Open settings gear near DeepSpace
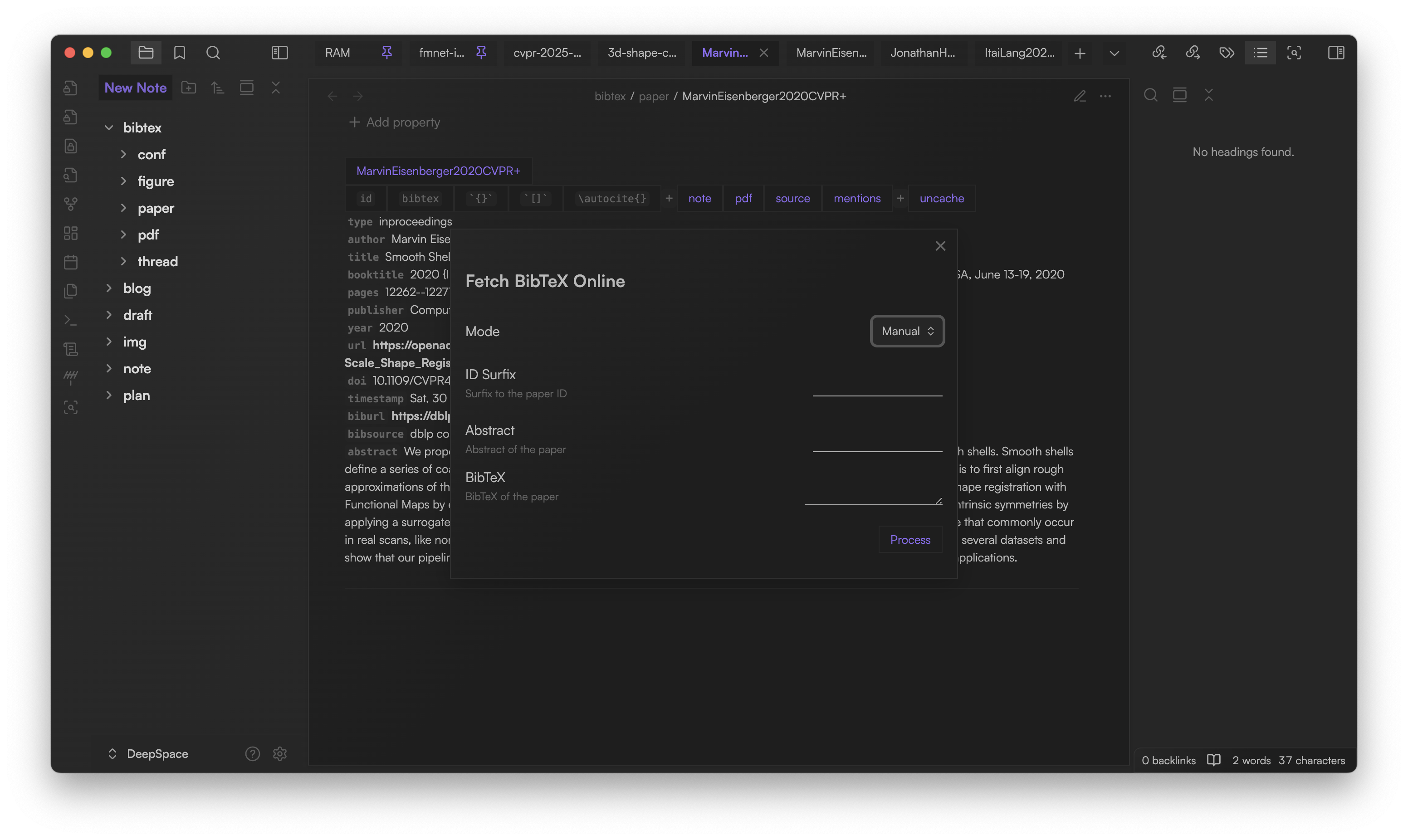 click(279, 753)
